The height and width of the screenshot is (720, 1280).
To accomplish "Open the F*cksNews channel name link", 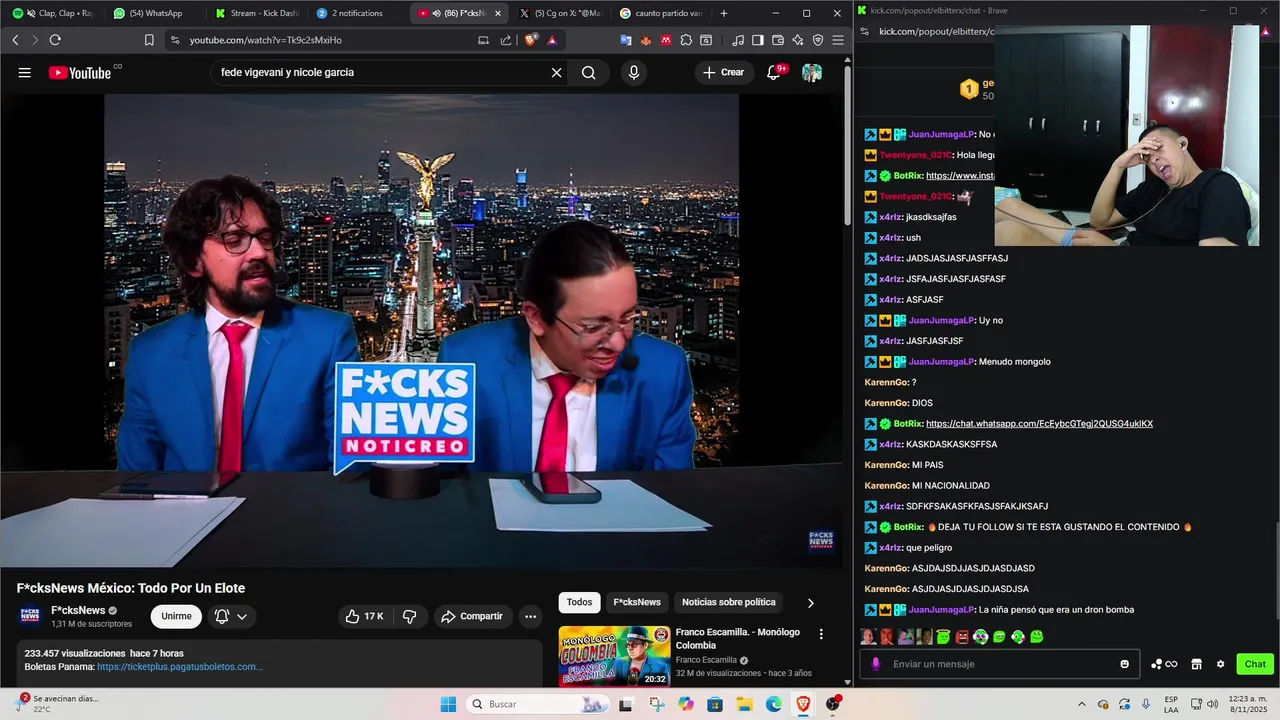I will 78,610.
